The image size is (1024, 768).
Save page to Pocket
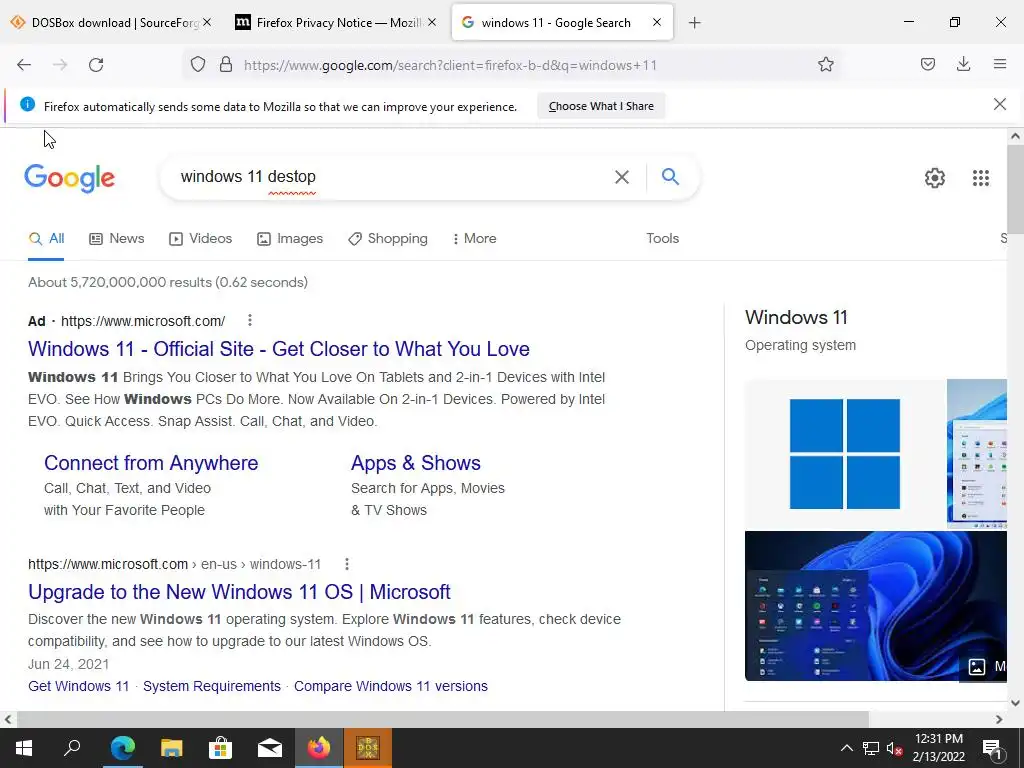coord(927,65)
